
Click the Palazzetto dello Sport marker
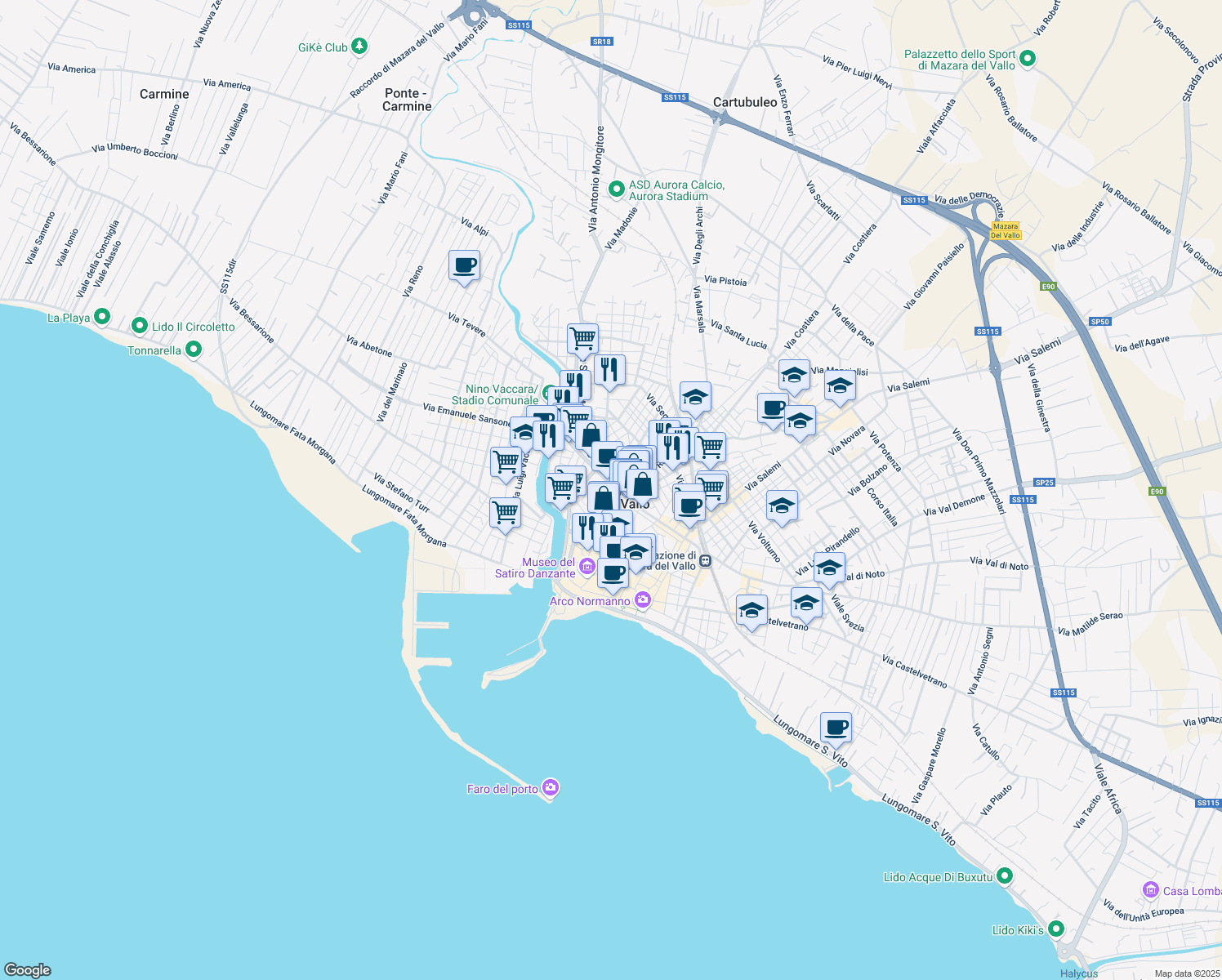pyautogui.click(x=1028, y=59)
